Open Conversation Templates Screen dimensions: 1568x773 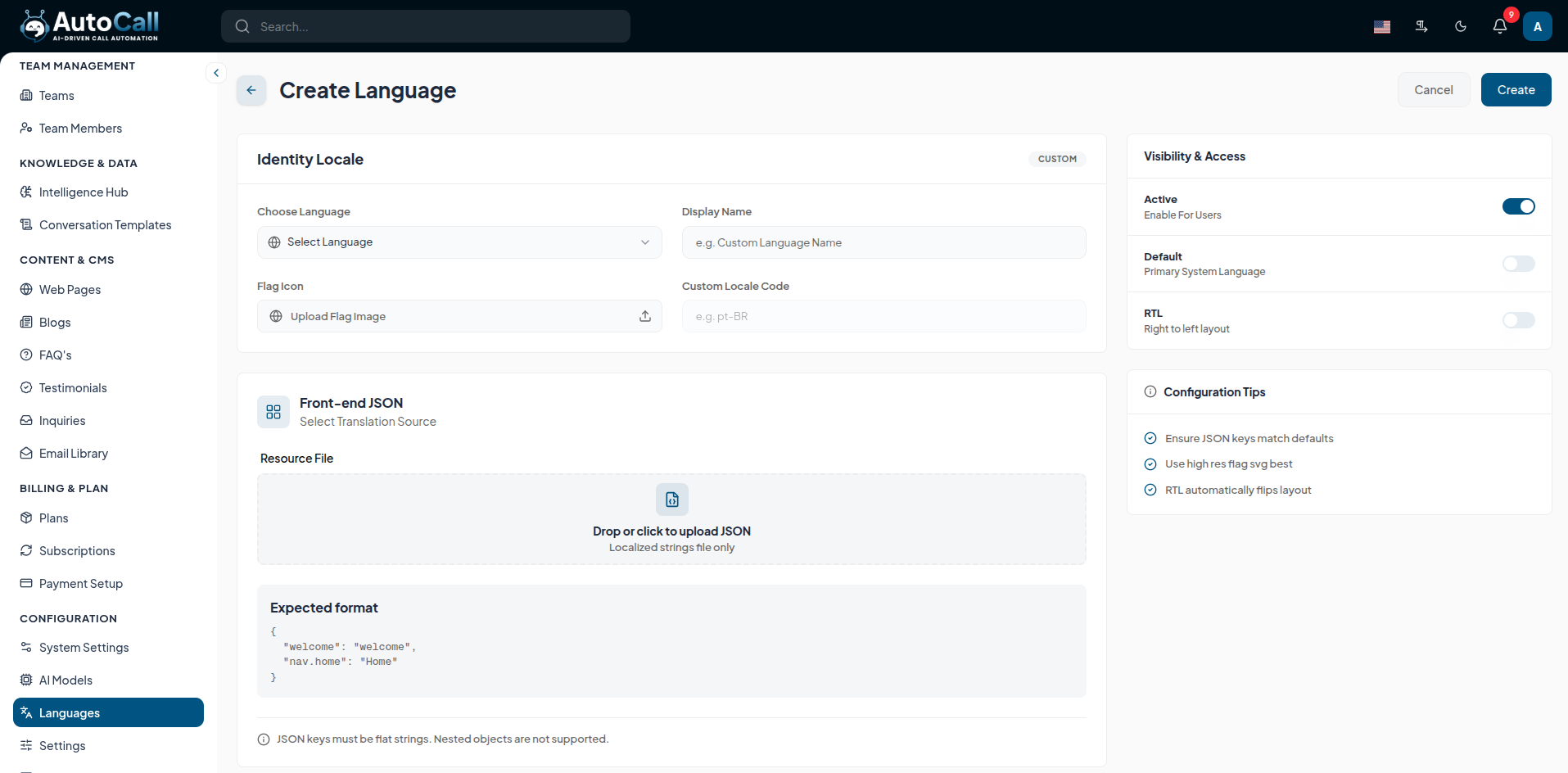point(108,225)
